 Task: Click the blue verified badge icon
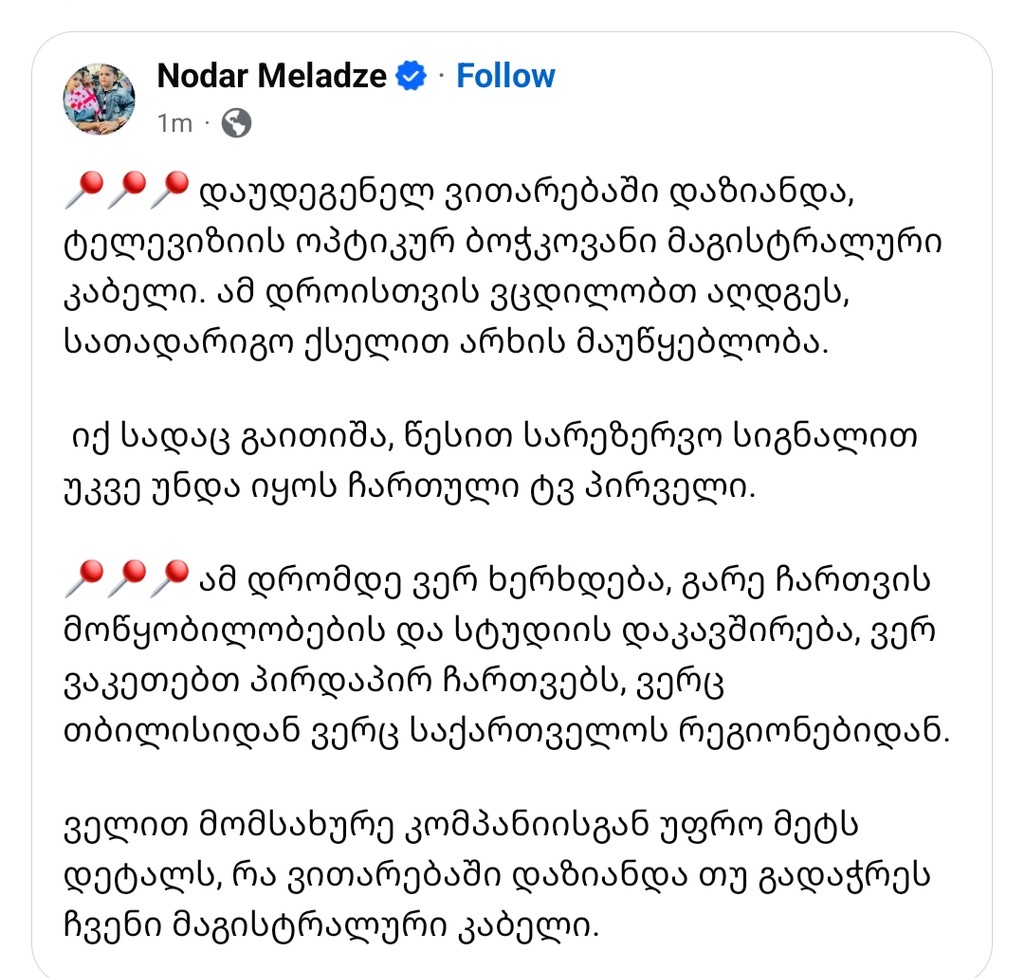[411, 76]
